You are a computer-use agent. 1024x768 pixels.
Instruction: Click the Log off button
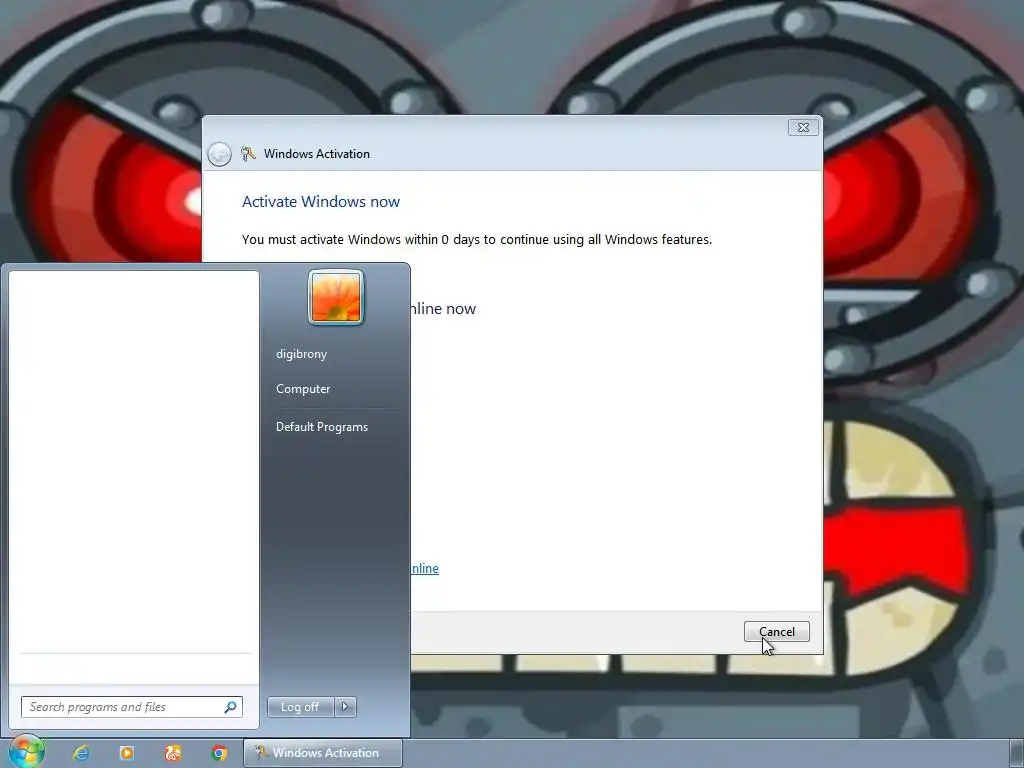300,707
